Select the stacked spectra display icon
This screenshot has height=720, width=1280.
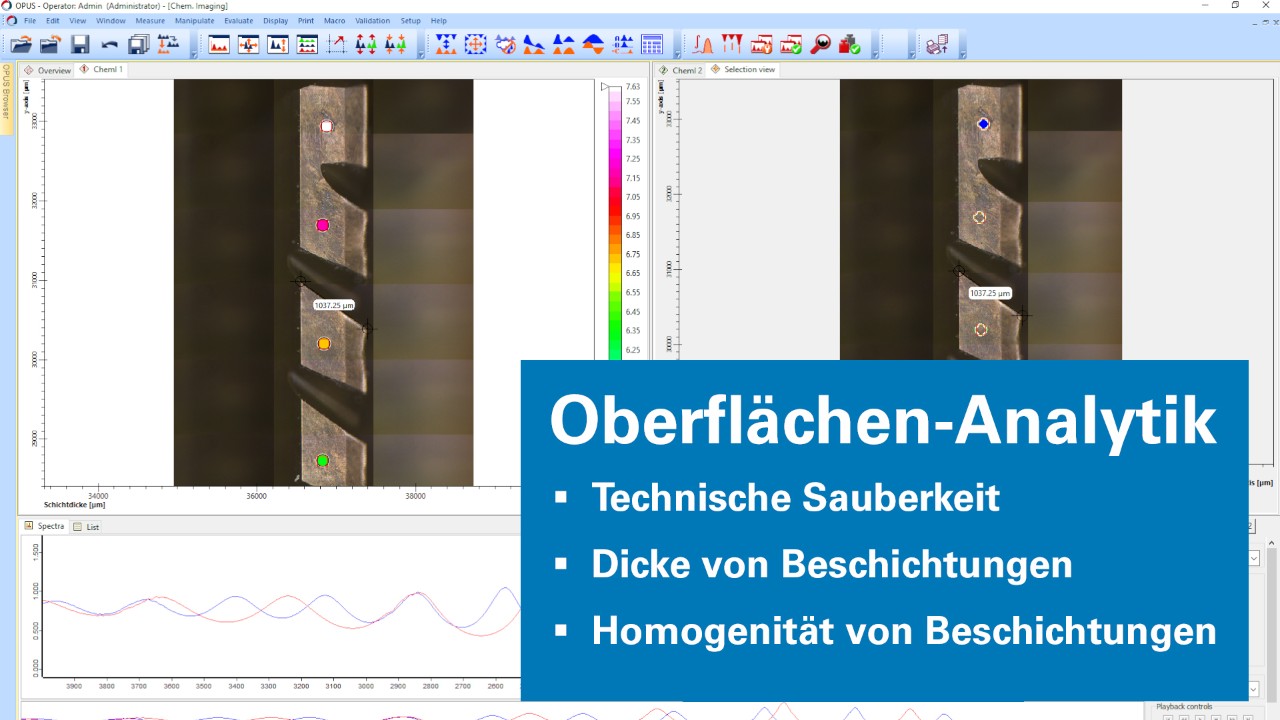point(307,44)
